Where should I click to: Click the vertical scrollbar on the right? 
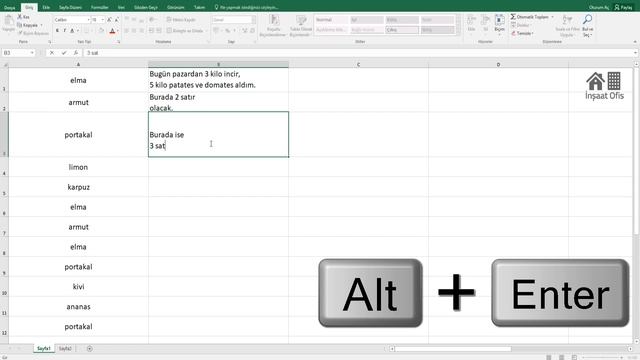(x=636, y=151)
